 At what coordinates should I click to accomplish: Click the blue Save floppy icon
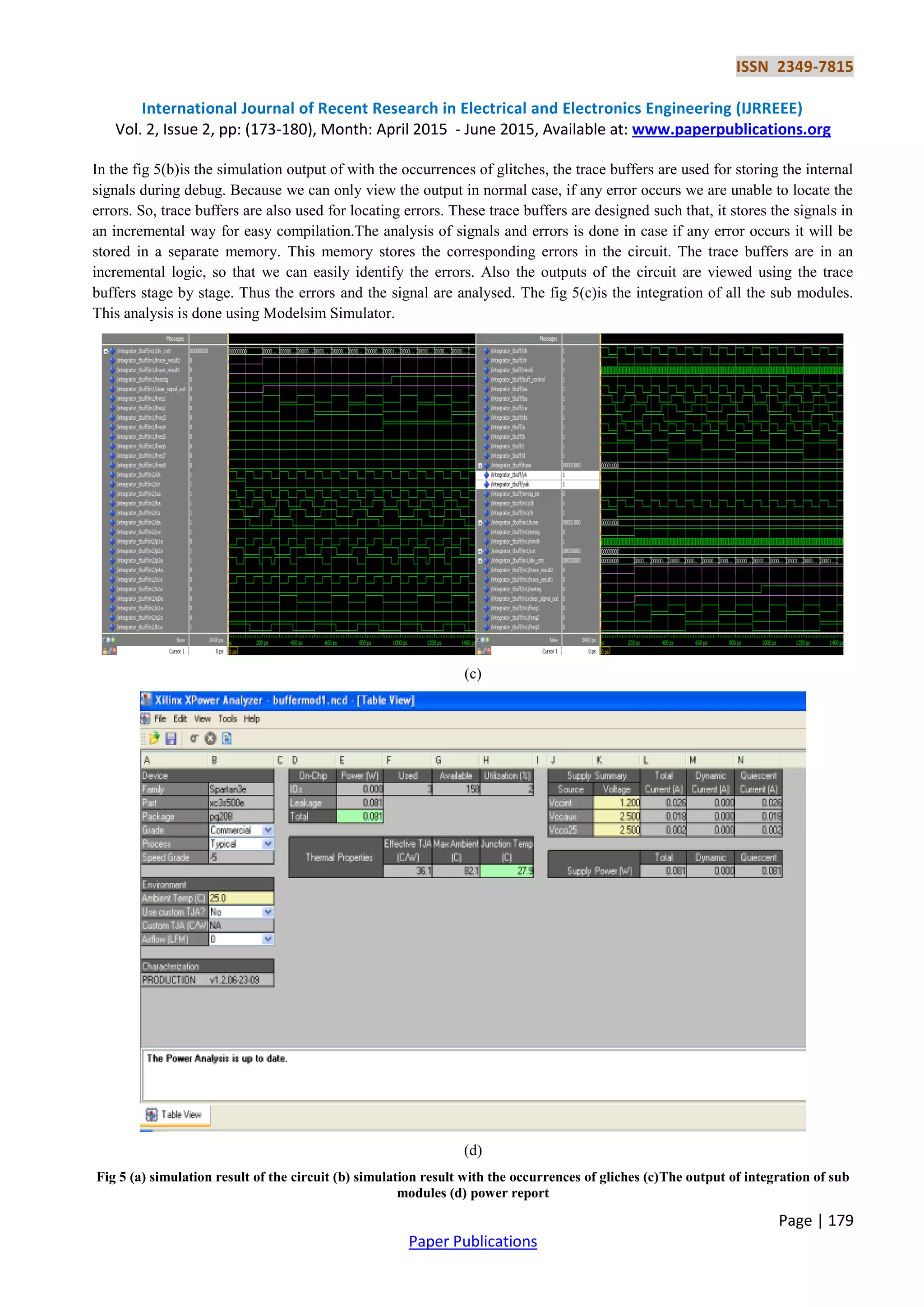[x=171, y=739]
